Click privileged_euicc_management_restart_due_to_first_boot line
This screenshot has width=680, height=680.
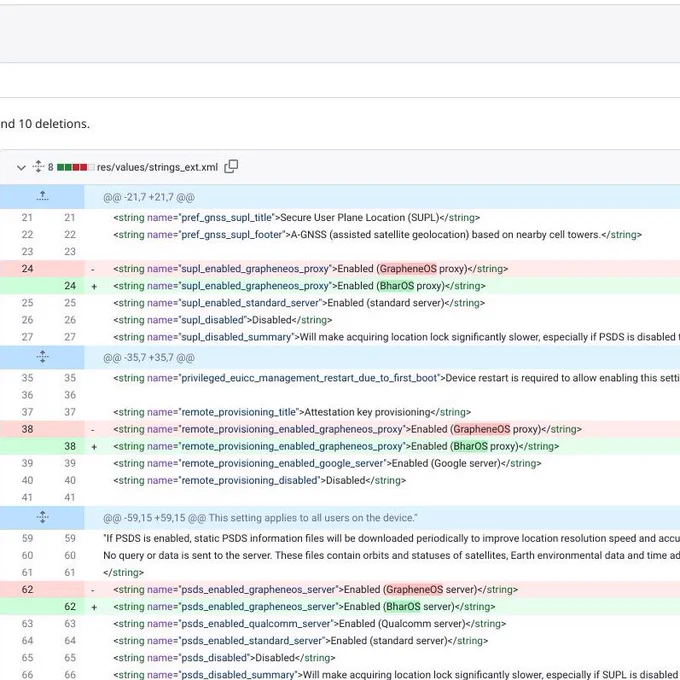(x=396, y=378)
